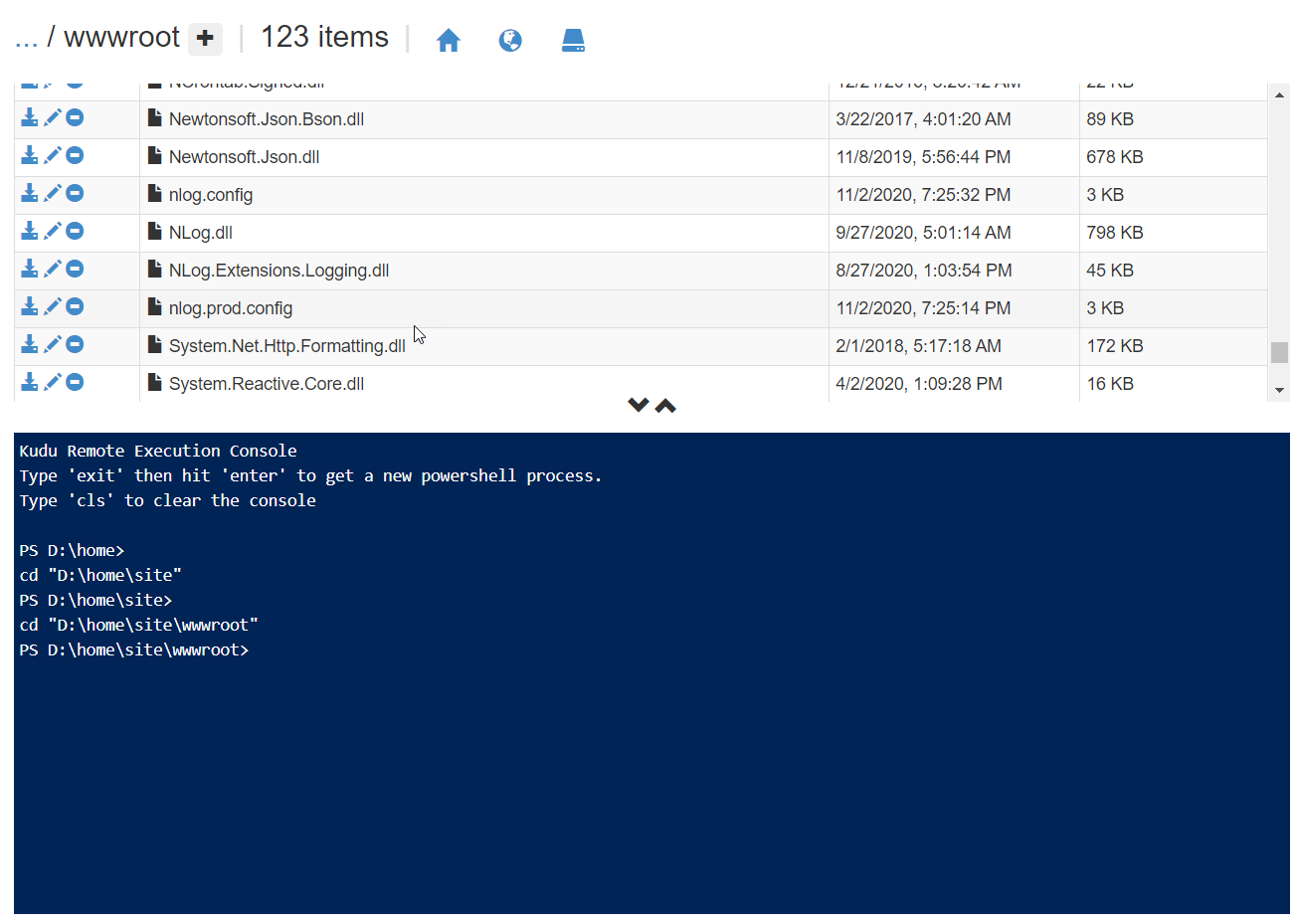Click modified date 9/27/2020, 5:01:14 AM
This screenshot has height=924, width=1299.
tap(923, 233)
